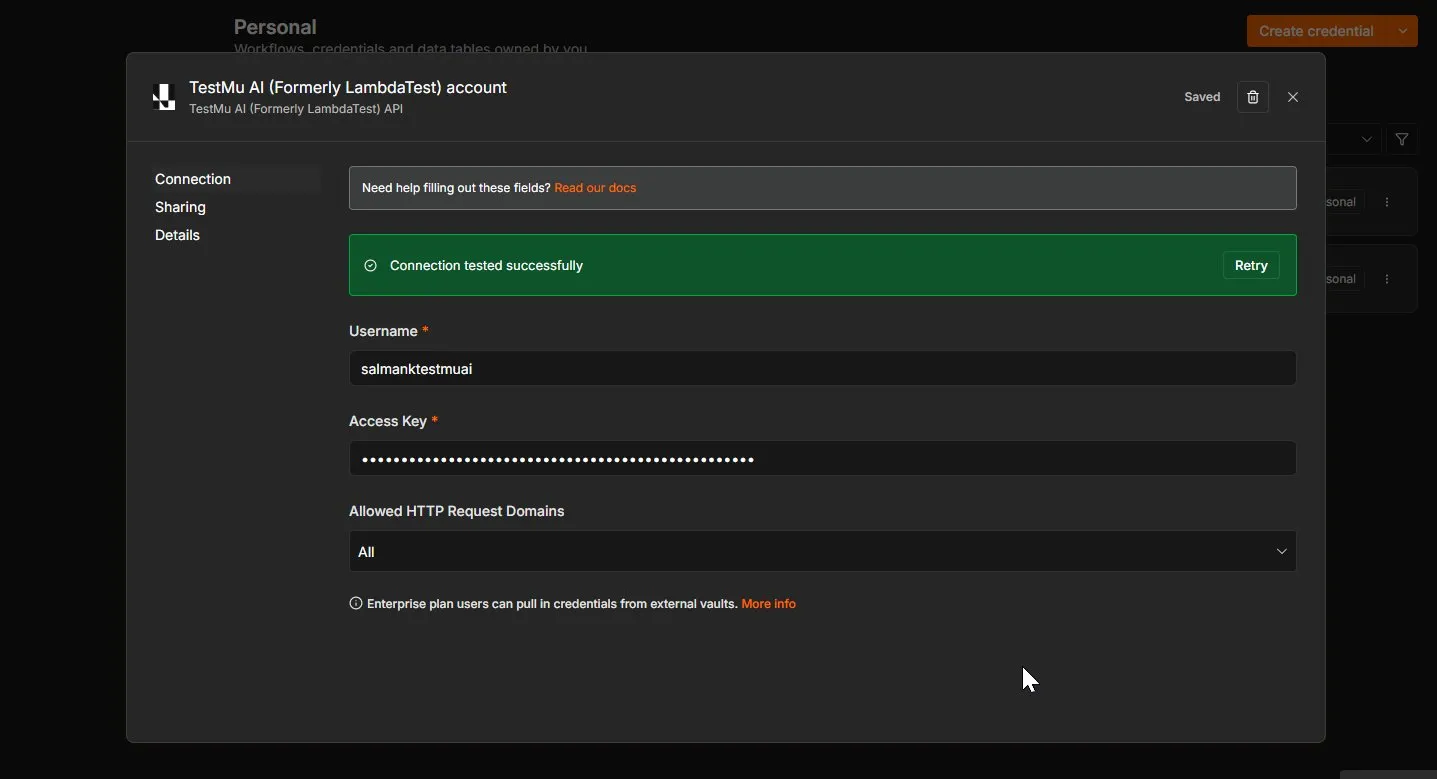Open the Read our docs link

tap(595, 188)
